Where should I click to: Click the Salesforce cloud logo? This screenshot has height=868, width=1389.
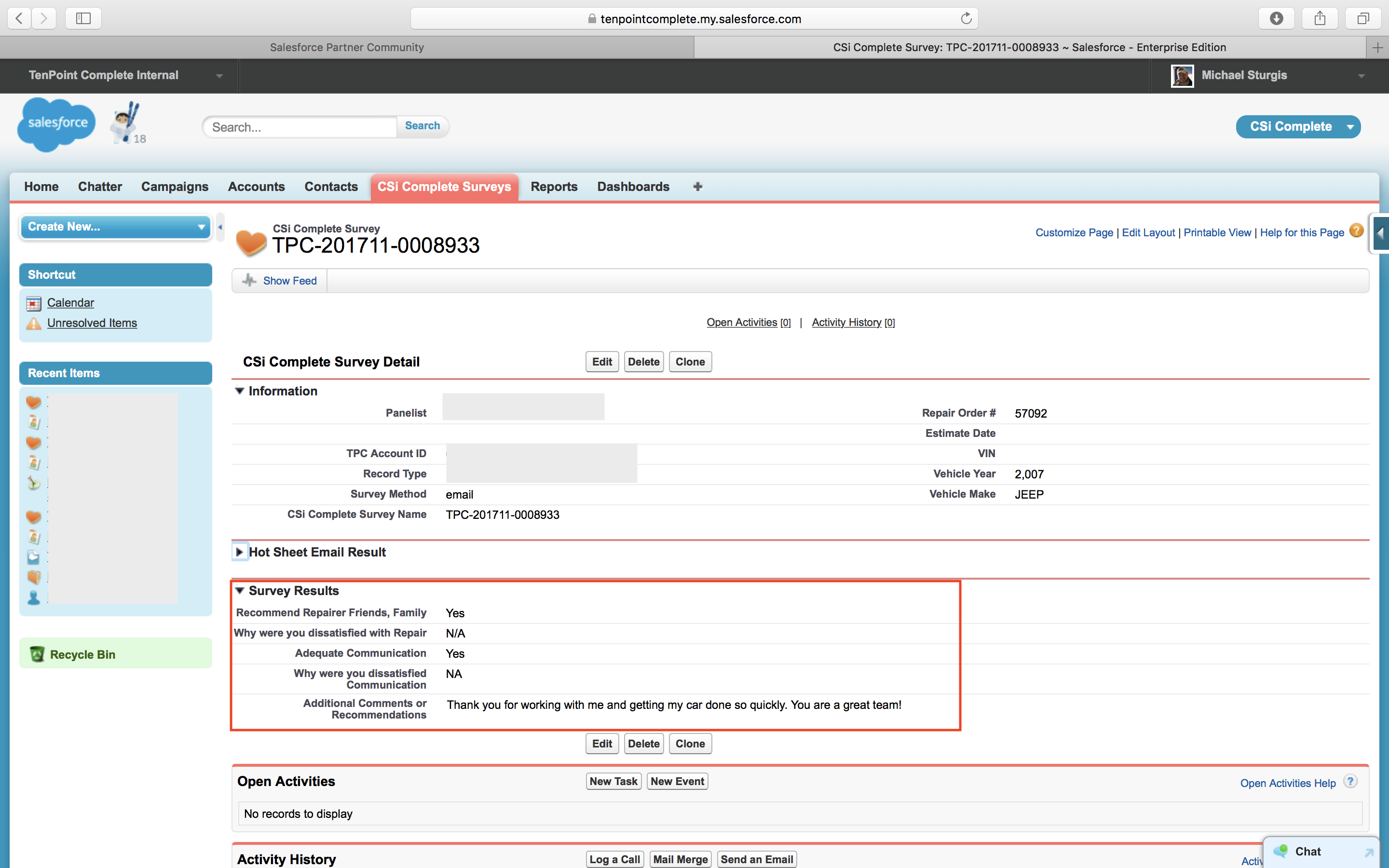(56, 123)
